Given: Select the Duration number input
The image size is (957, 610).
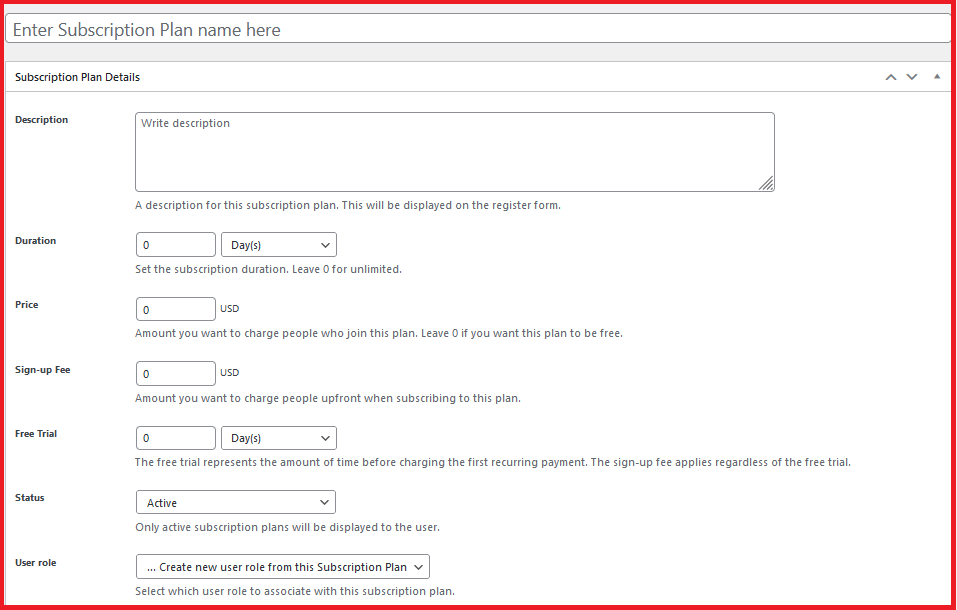Looking at the screenshot, I should click(x=175, y=245).
